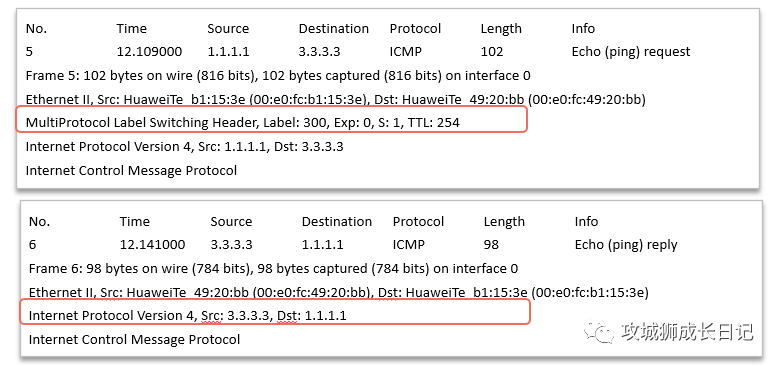
Task: Click ICMP line in second packet
Action: pos(134,340)
